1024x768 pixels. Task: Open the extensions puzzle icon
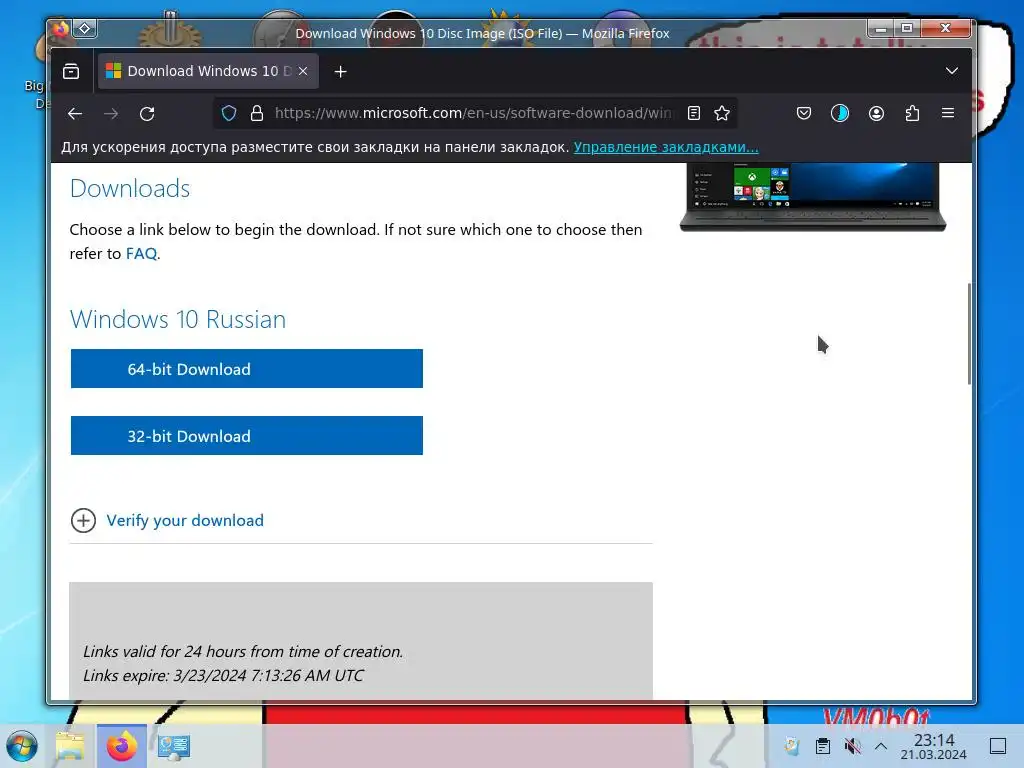pyautogui.click(x=912, y=114)
